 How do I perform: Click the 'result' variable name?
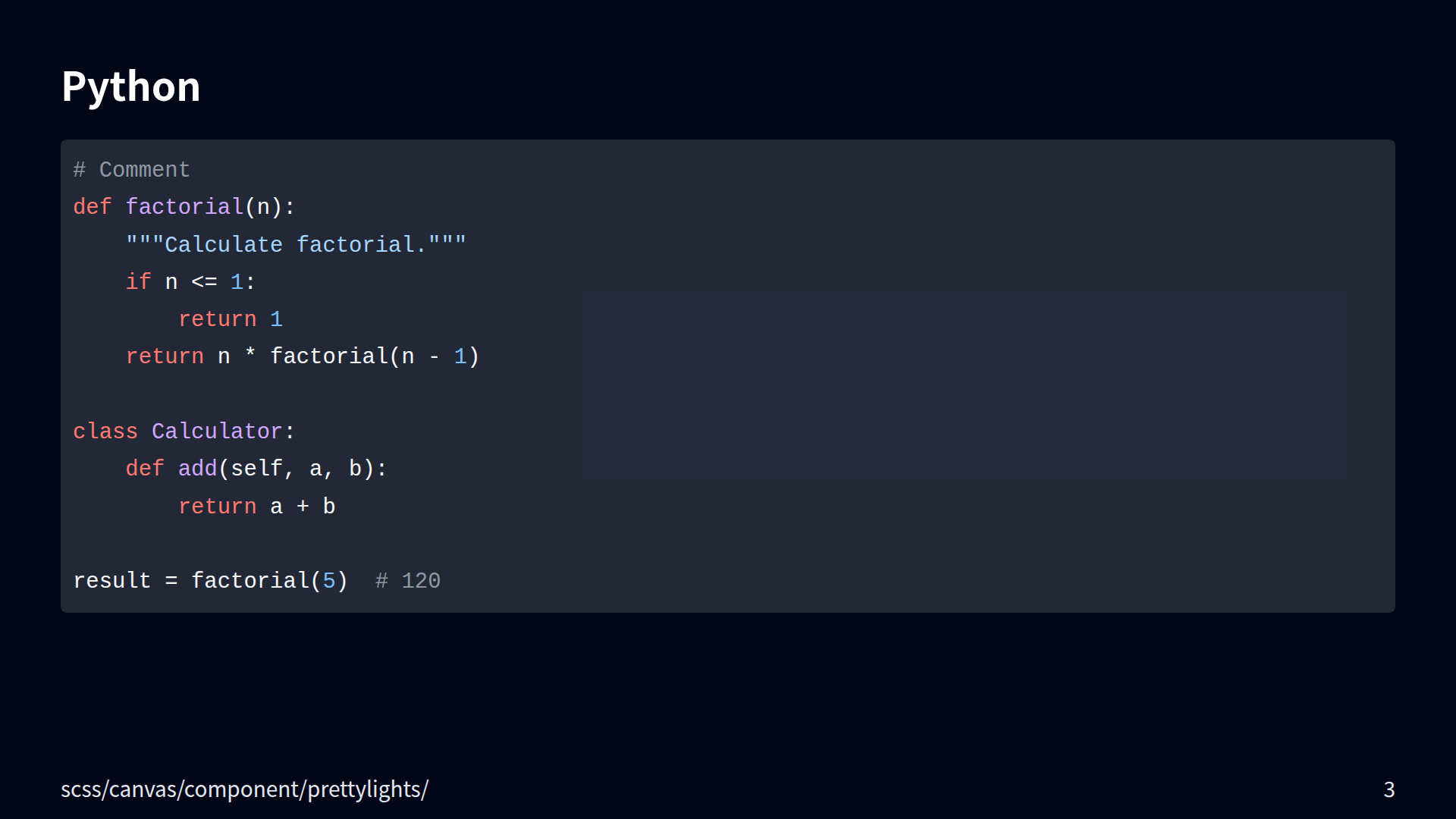[112, 581]
